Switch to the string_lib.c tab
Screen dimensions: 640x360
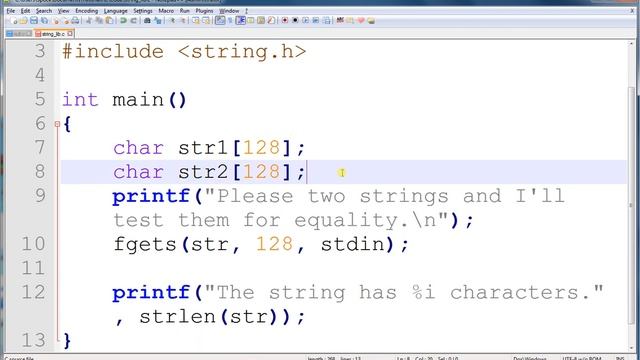(x=53, y=34)
